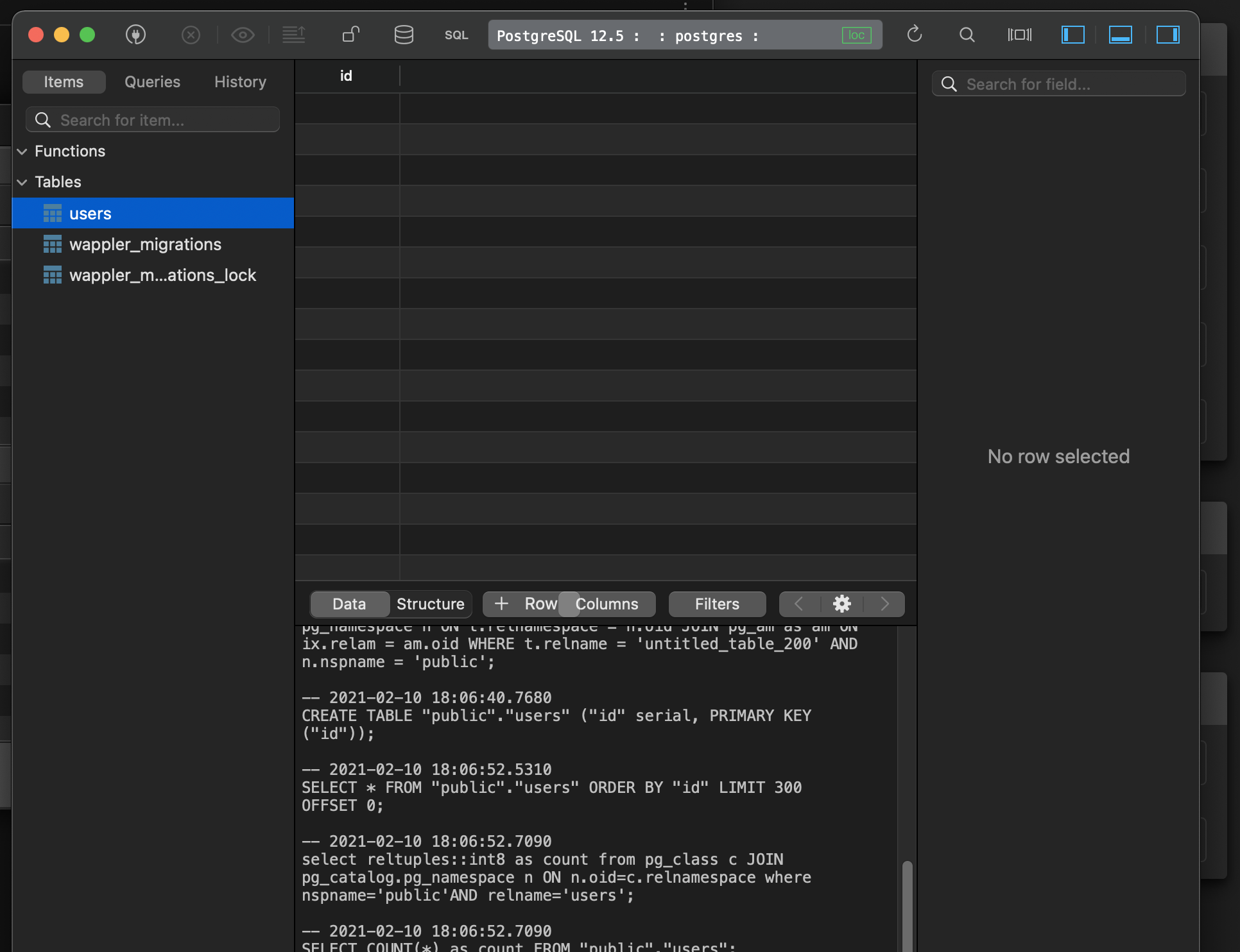Collapse the Tables group
The width and height of the screenshot is (1240, 952).
tap(22, 182)
